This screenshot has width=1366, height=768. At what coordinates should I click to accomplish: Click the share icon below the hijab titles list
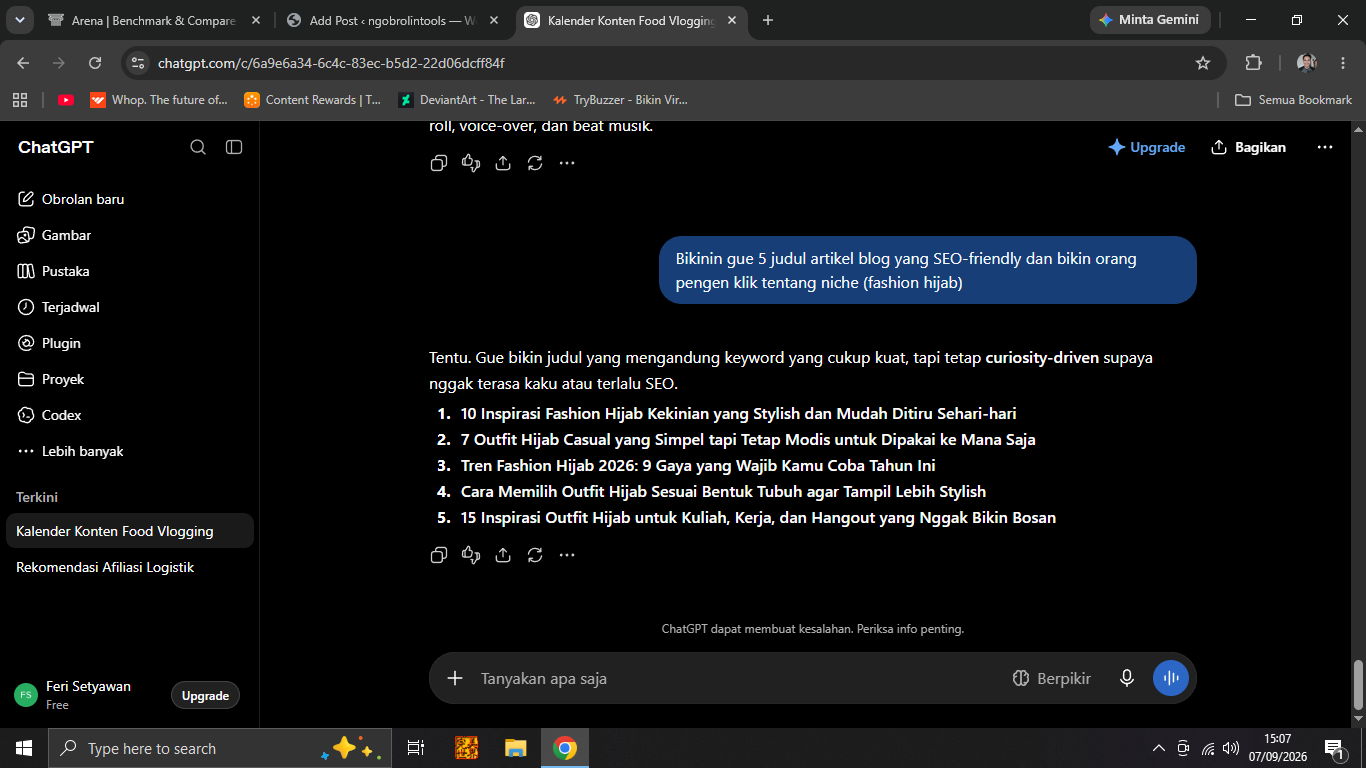point(503,555)
